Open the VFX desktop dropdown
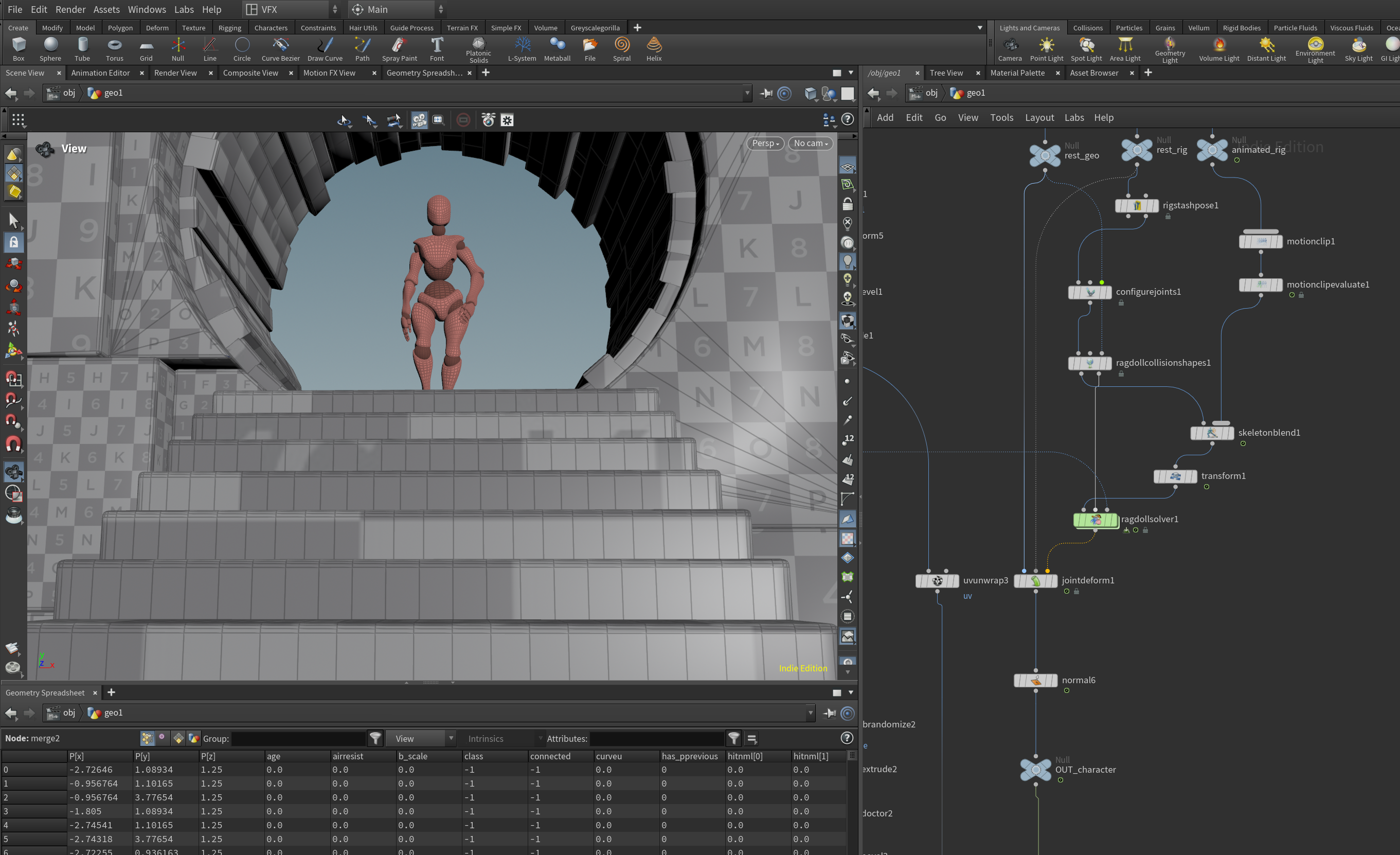This screenshot has width=1400, height=855. (292, 10)
